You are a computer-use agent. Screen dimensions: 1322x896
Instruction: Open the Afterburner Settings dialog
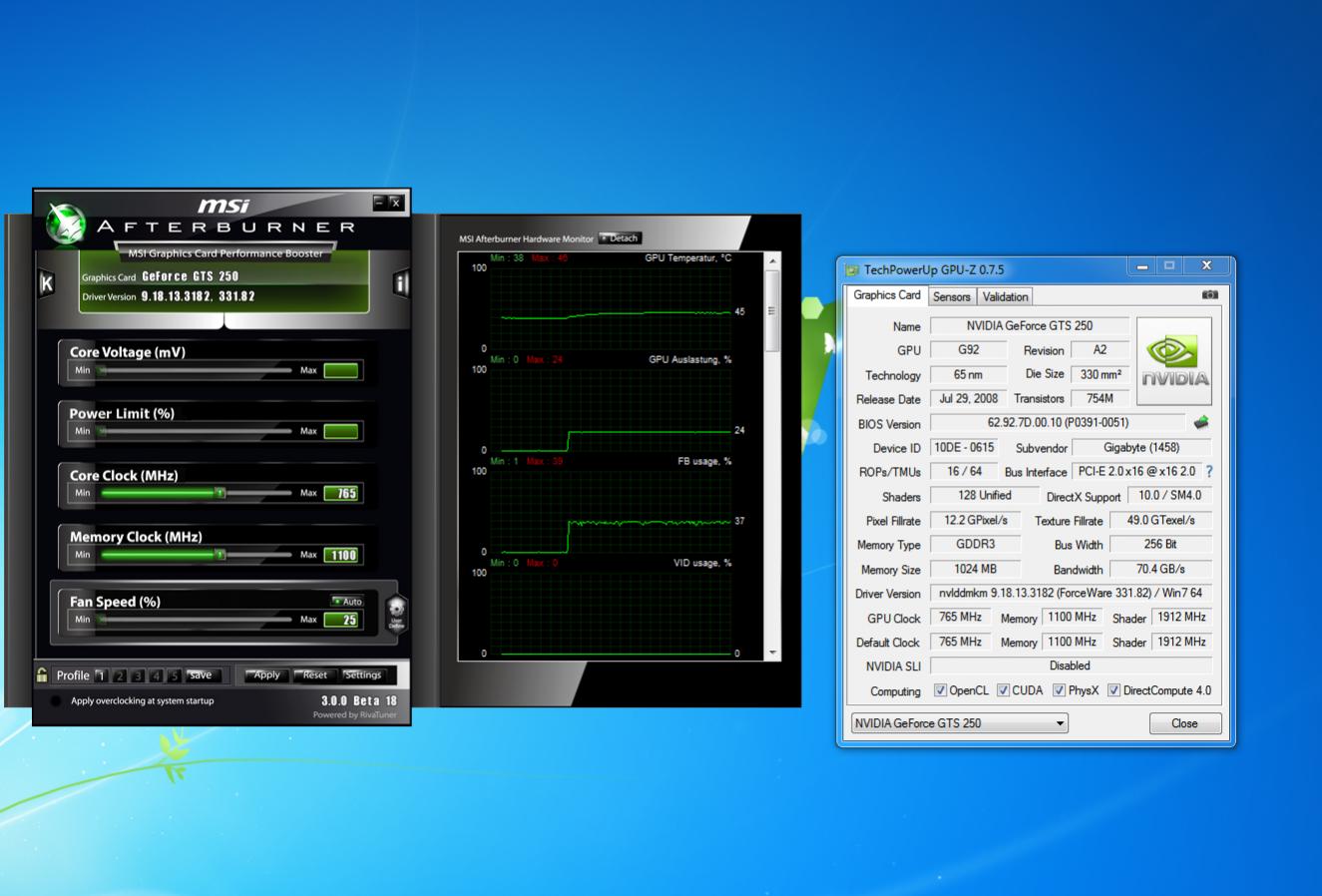[x=363, y=675]
